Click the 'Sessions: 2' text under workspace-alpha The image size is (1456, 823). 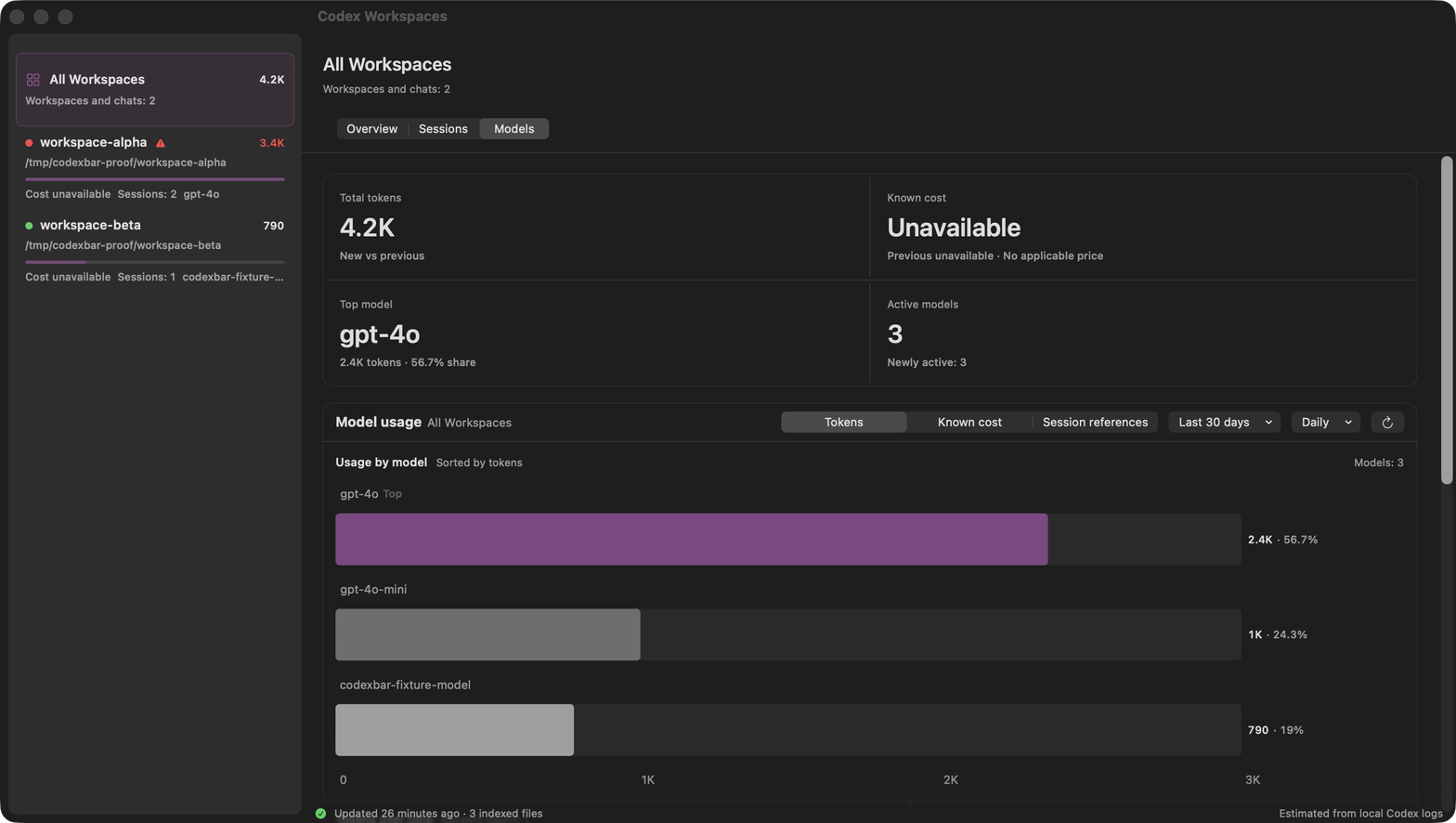click(147, 194)
